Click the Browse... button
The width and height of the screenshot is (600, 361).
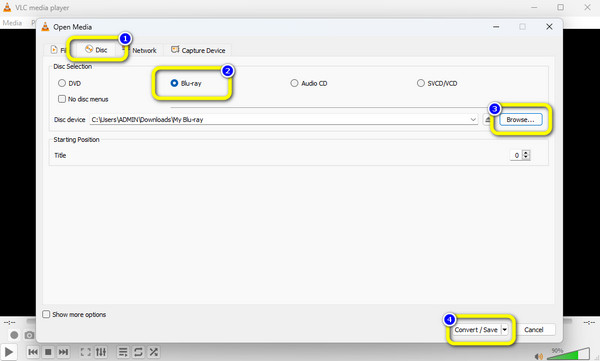tap(520, 119)
